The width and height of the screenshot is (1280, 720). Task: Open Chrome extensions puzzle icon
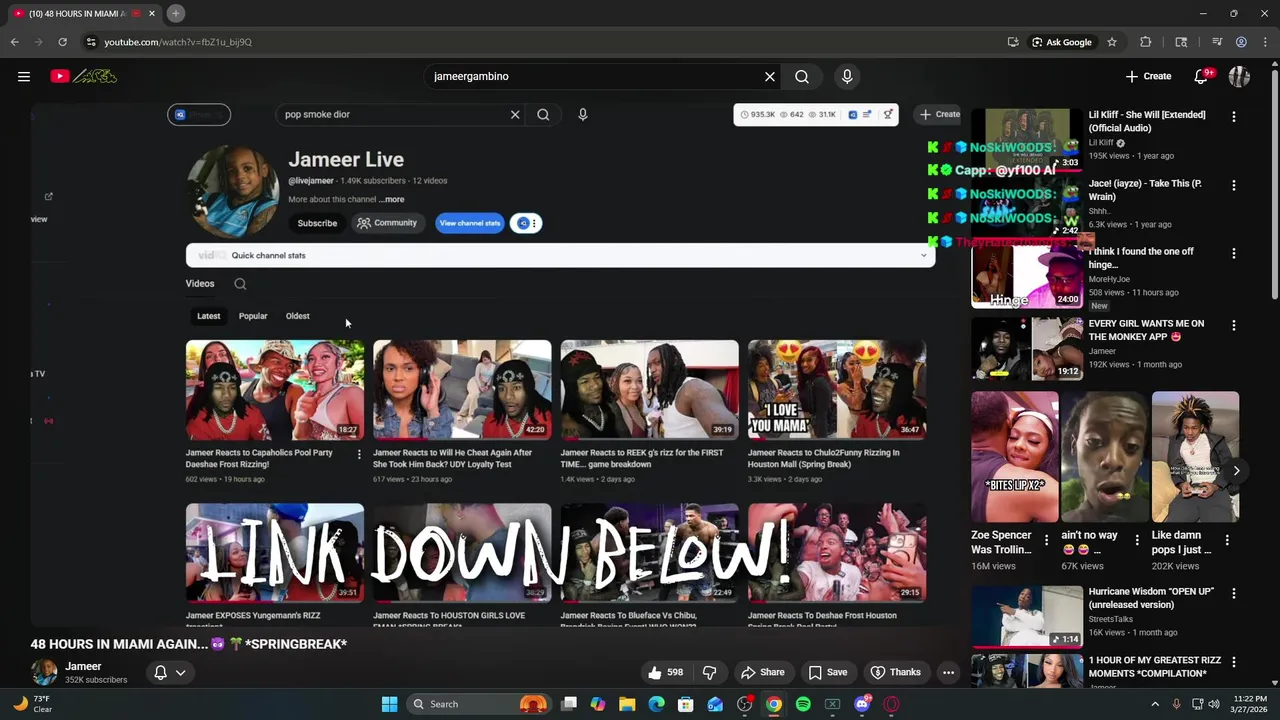(x=1146, y=42)
